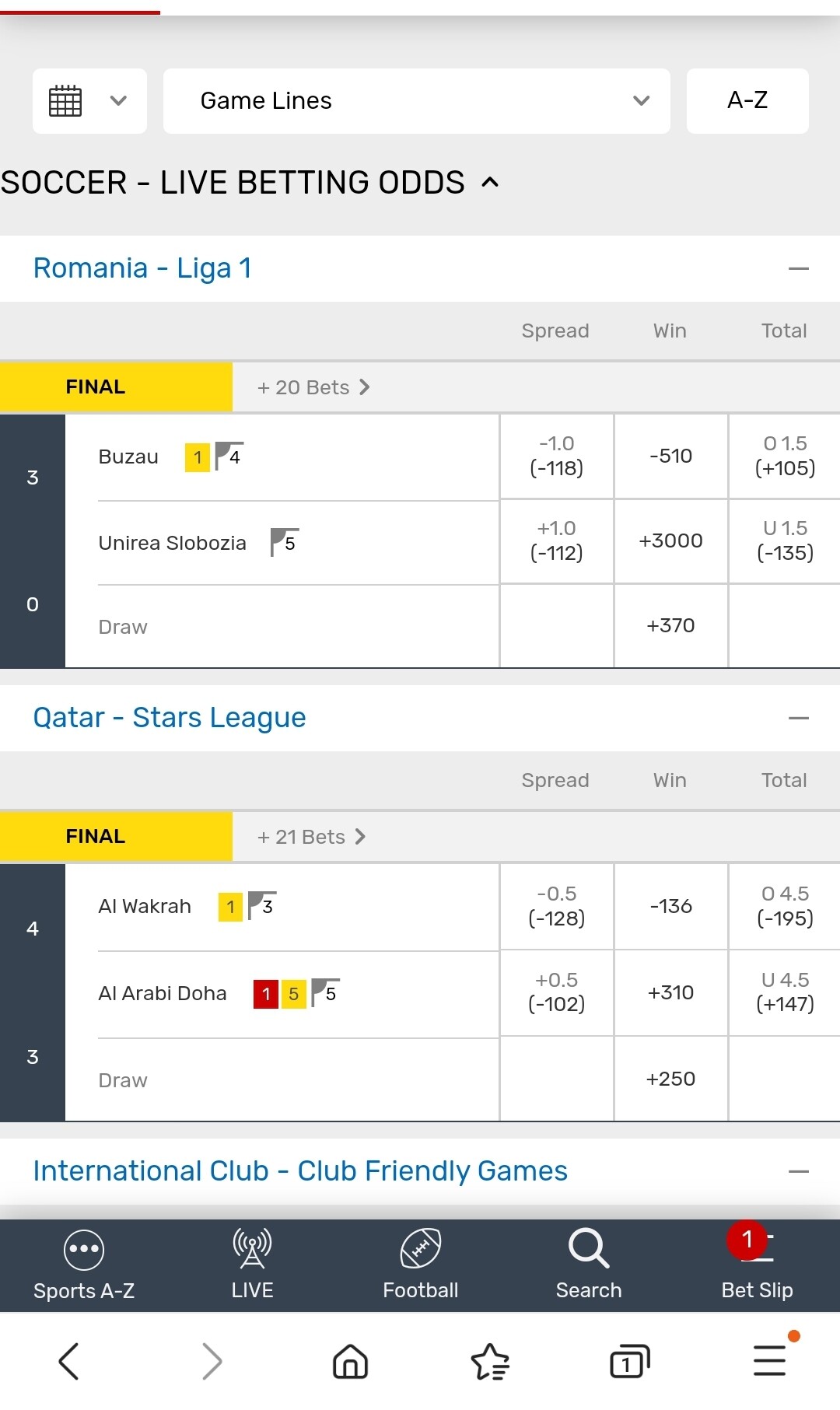Collapse Qatar - Stars League section
The image size is (840, 1410).
coord(798,719)
